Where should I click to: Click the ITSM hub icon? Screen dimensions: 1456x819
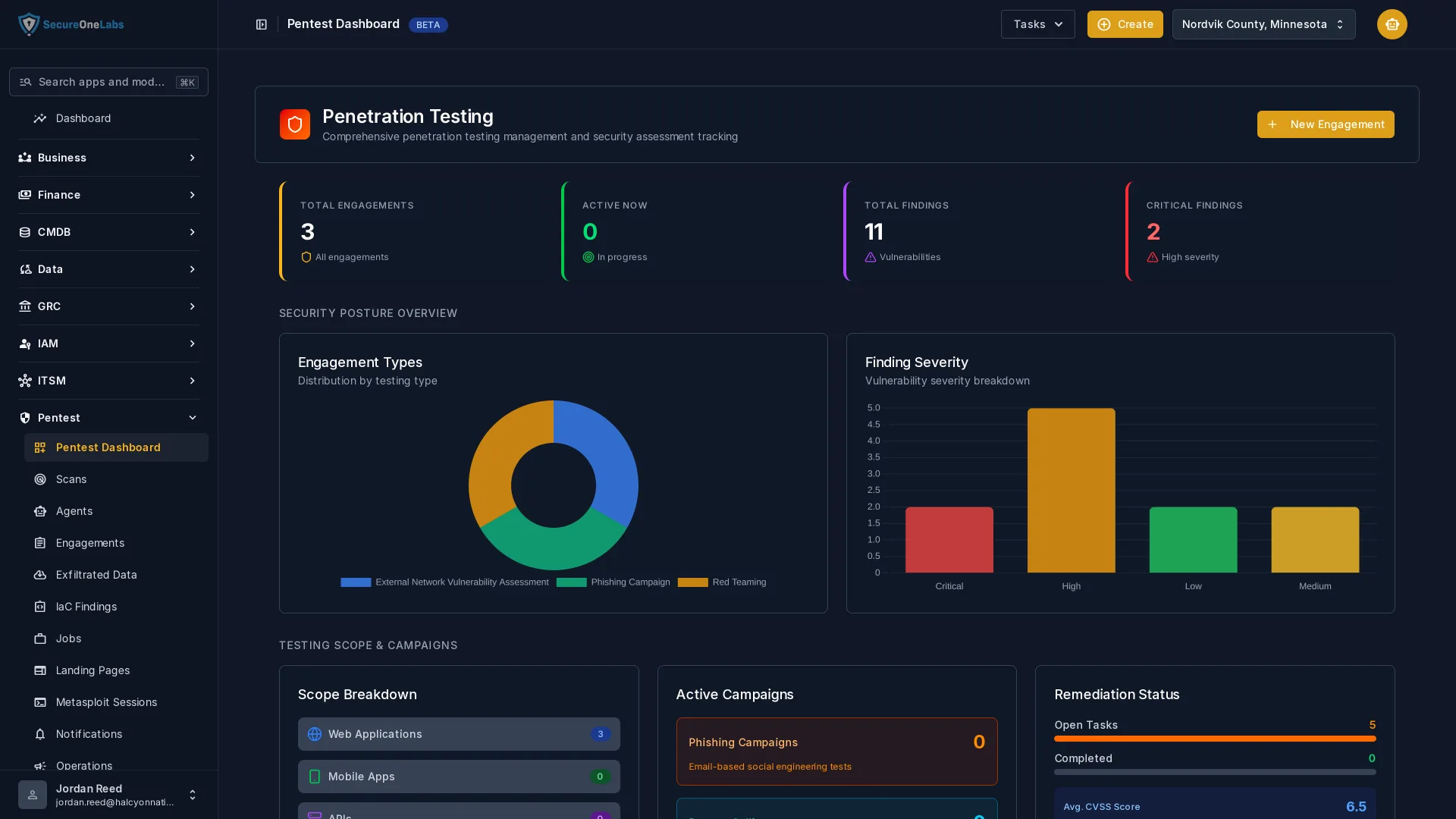(25, 381)
